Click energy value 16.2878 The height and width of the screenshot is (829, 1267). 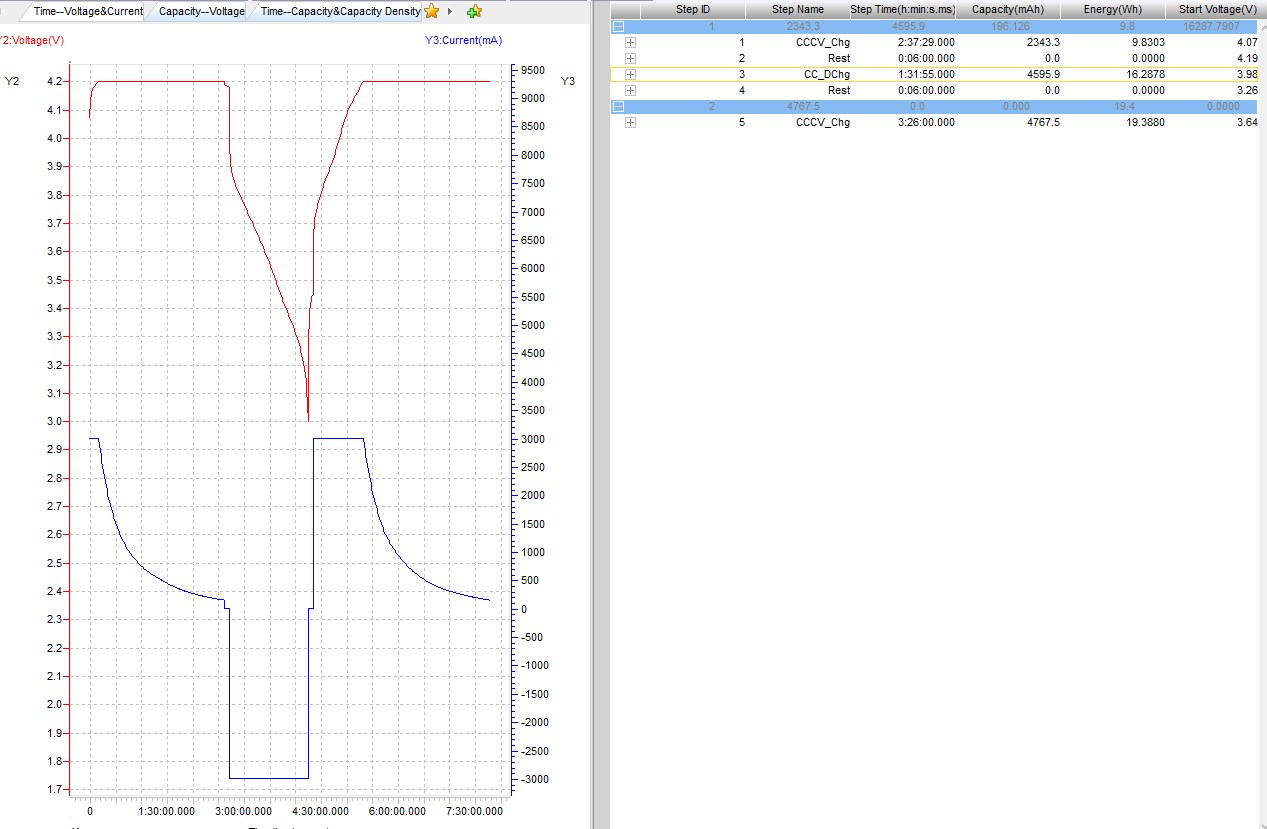click(x=1143, y=74)
